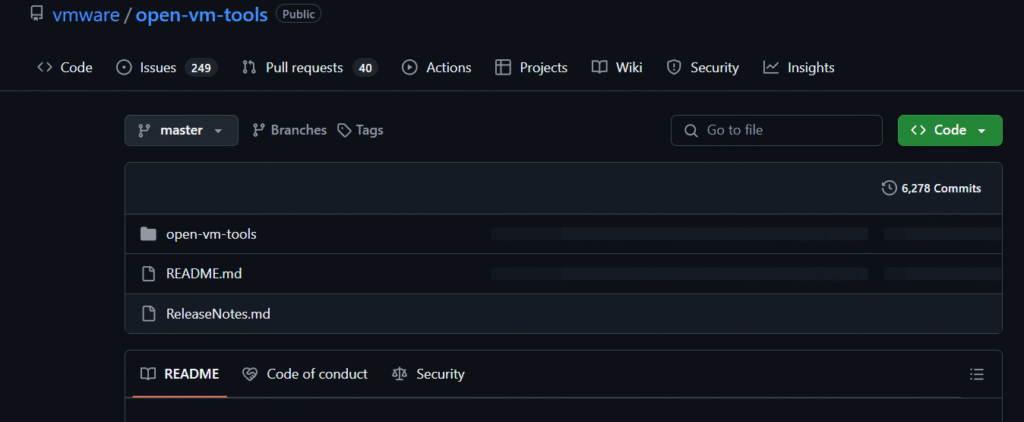
Task: Switch to the Security readme tab
Action: (x=428, y=374)
